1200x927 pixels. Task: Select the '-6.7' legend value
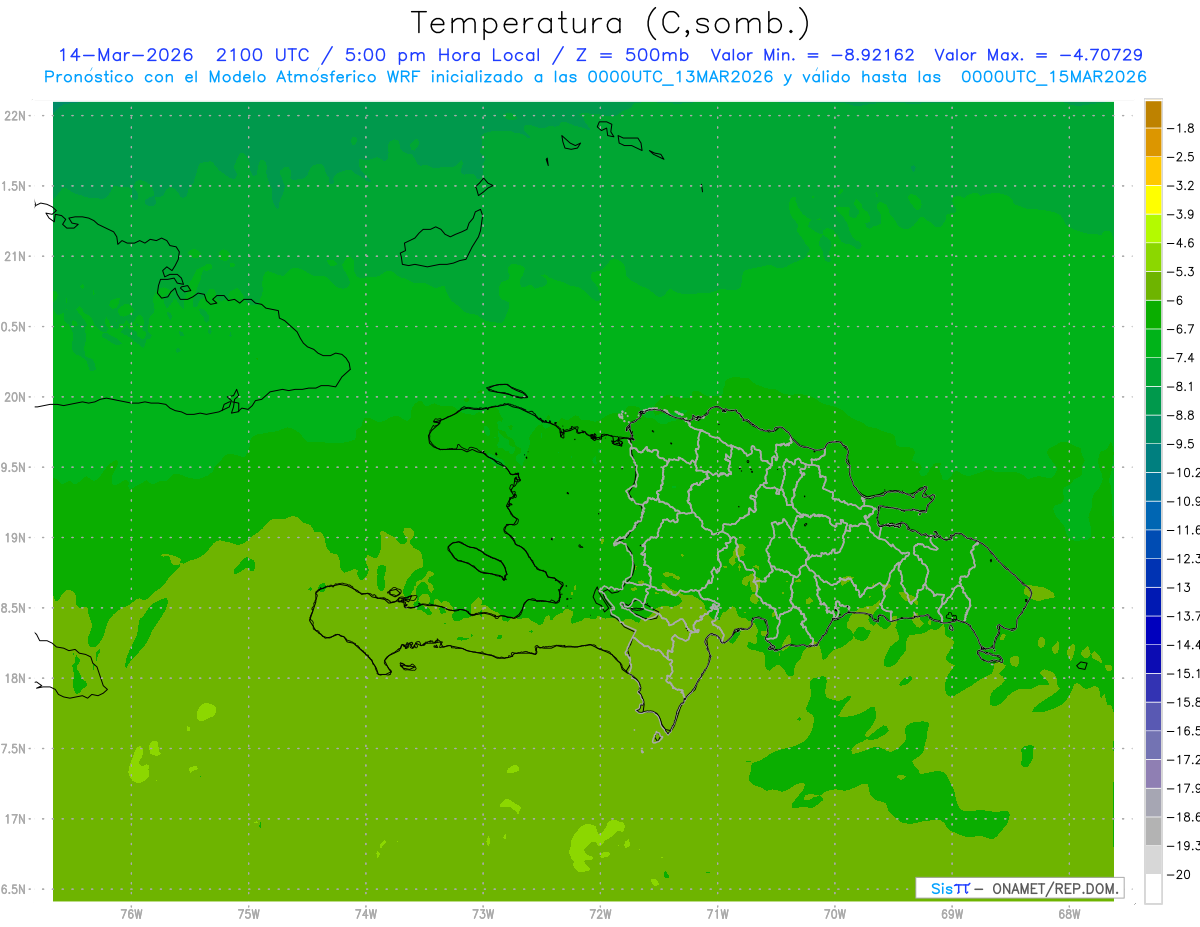point(1182,329)
